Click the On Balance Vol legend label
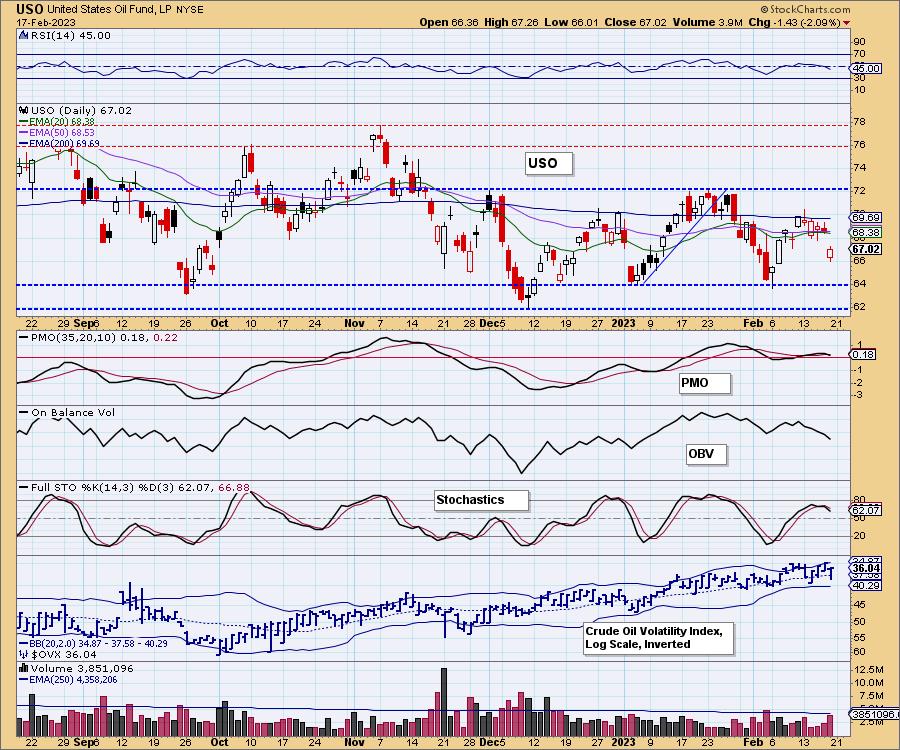Image resolution: width=900 pixels, height=750 pixels. point(67,413)
